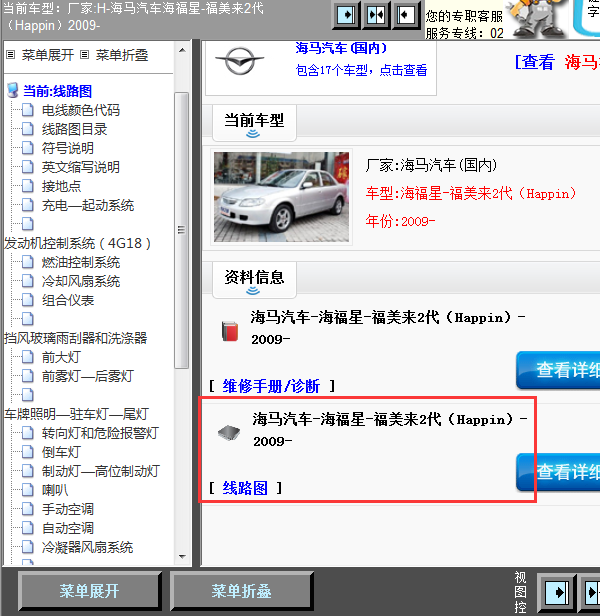Screen dimensions: 600x616
Task: Open 倒车灯 tree item
Action: [61, 452]
